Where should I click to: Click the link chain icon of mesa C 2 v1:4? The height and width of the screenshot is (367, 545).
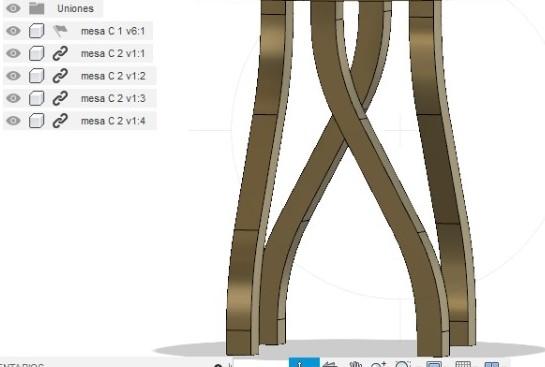tap(60, 121)
